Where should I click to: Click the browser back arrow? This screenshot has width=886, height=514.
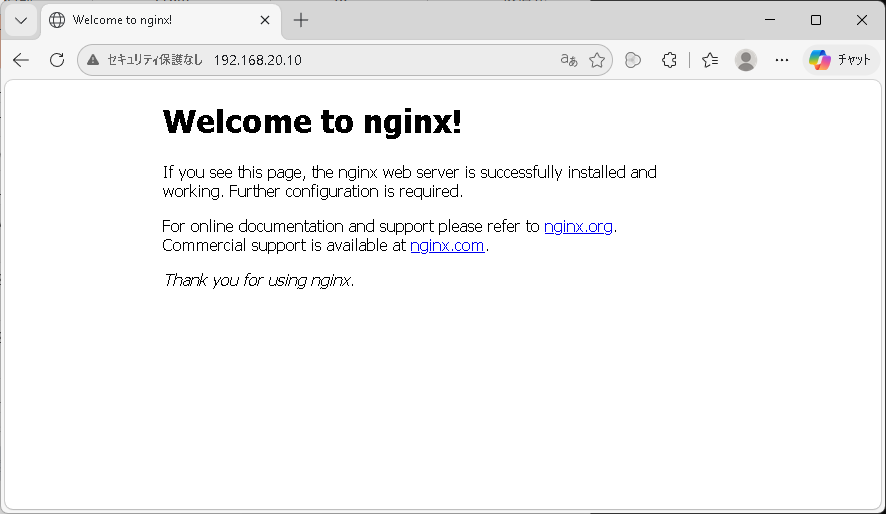pos(21,60)
